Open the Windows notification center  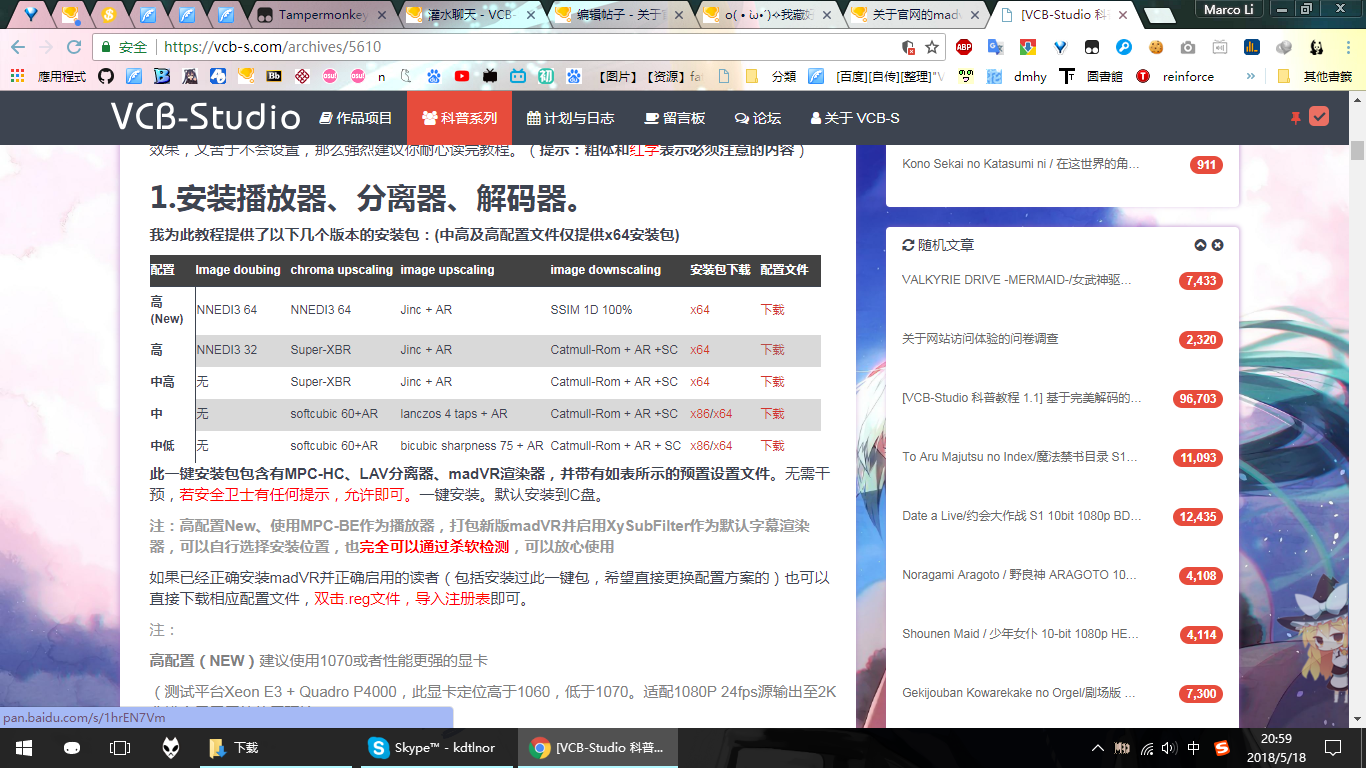[1332, 747]
